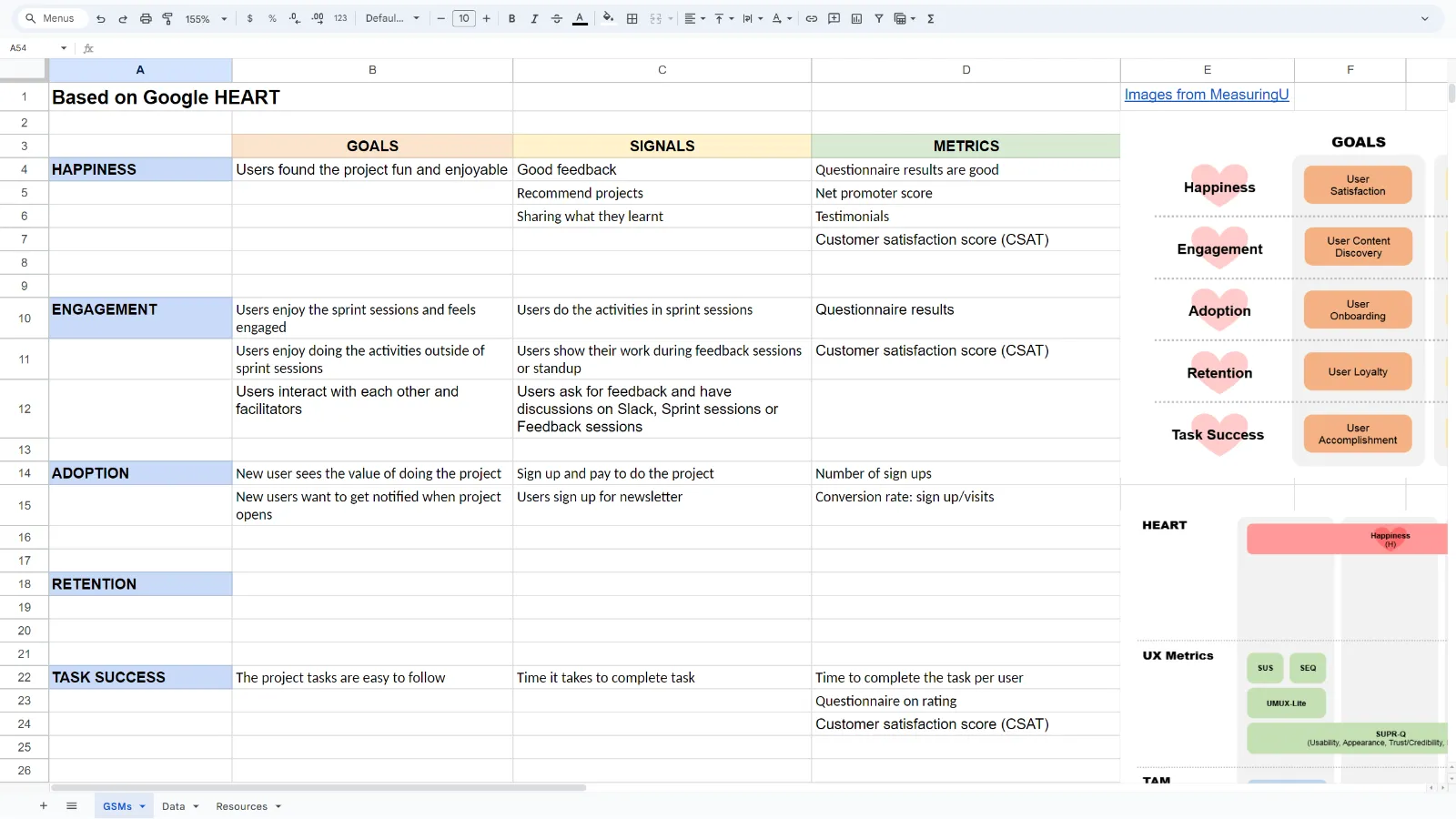This screenshot has height=819, width=1456.
Task: Decrease decimal places
Action: click(295, 18)
